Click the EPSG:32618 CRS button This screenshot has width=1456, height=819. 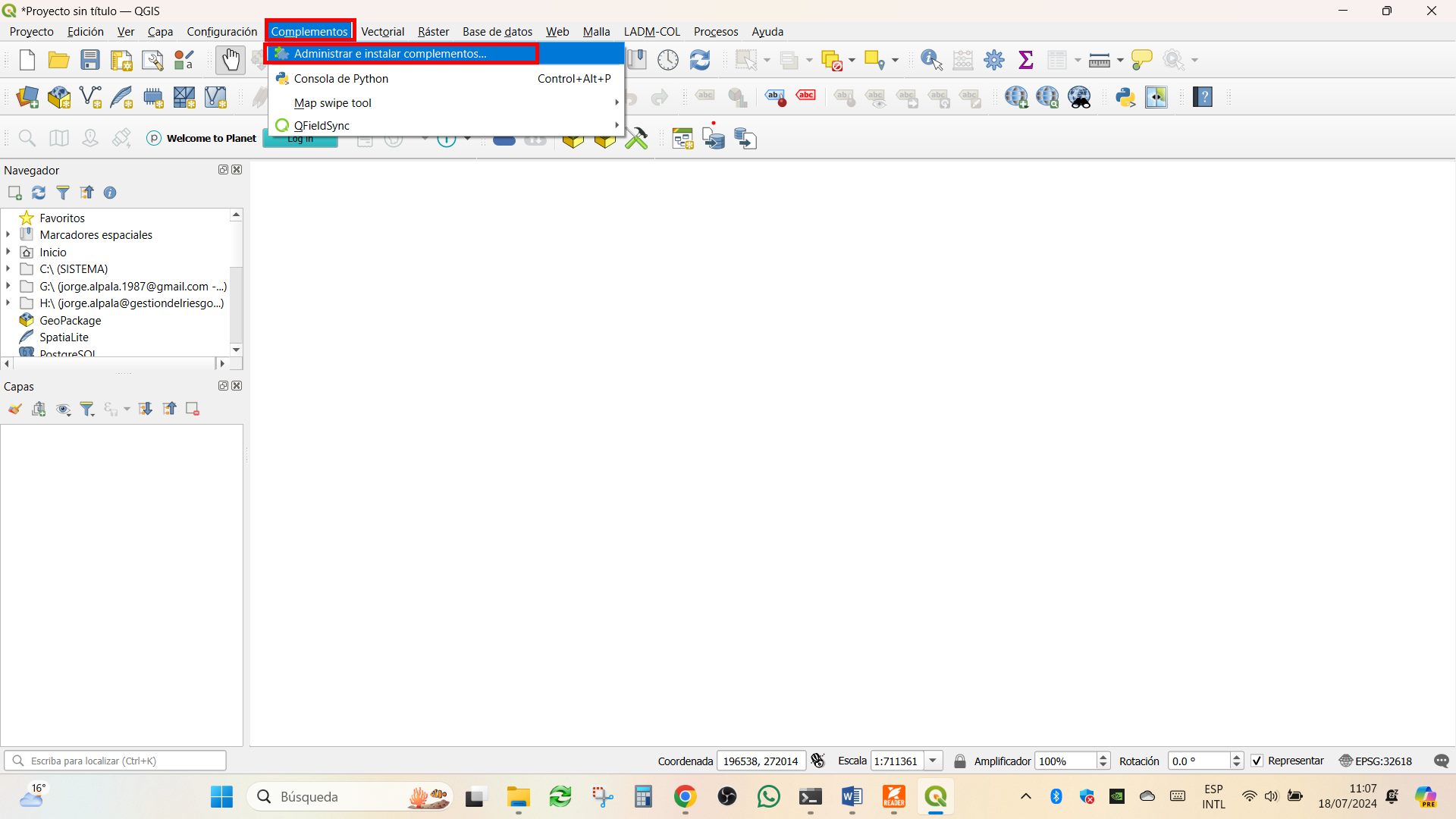1376,761
